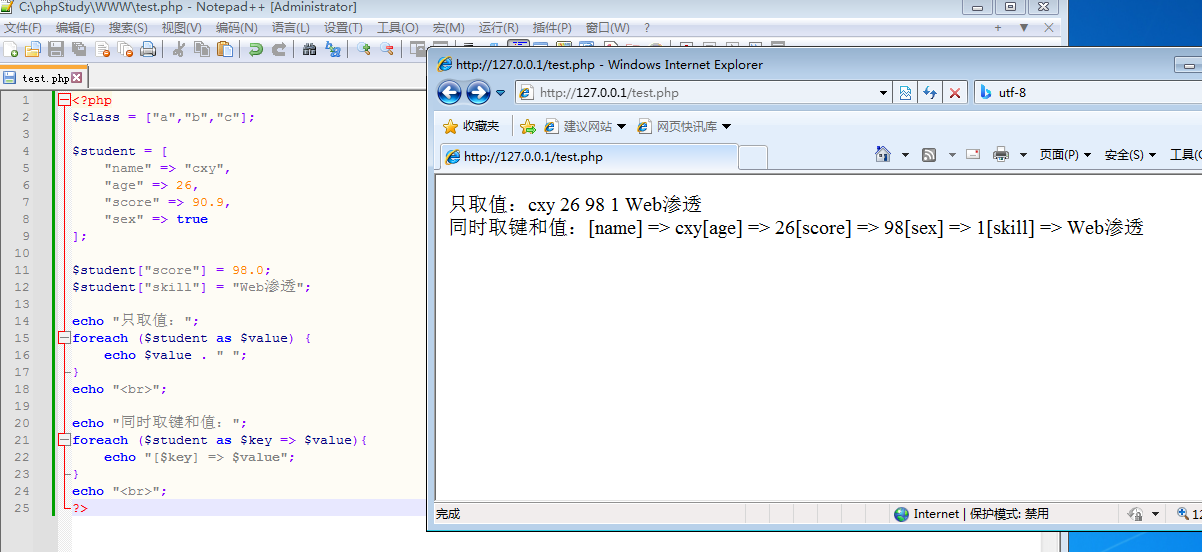Open the 建议网站 favorites link

pyautogui.click(x=585, y=126)
